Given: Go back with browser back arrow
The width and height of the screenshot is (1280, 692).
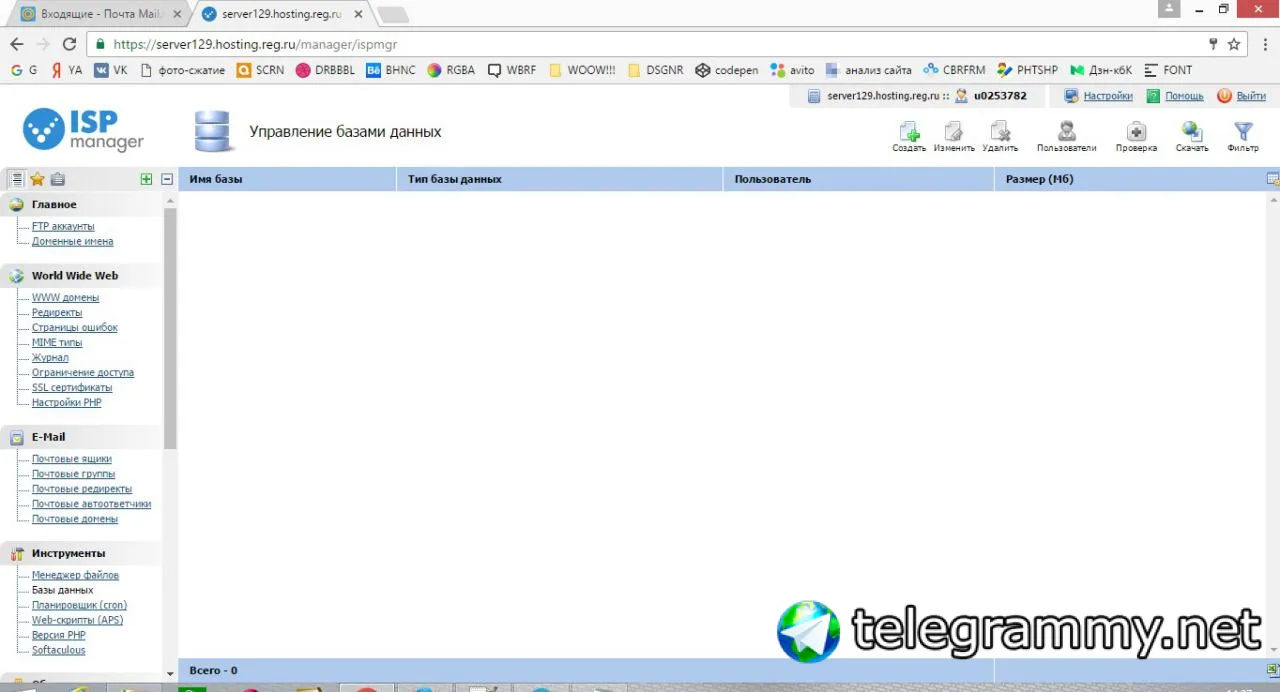Looking at the screenshot, I should click(16, 44).
